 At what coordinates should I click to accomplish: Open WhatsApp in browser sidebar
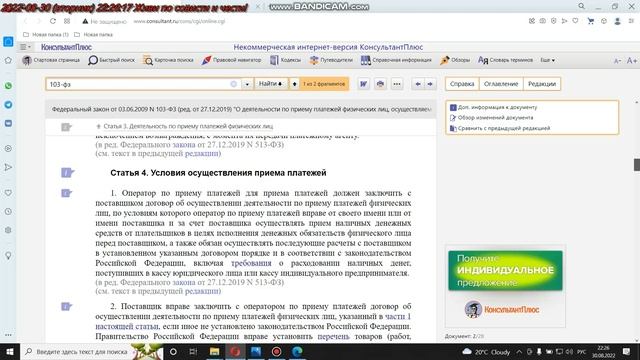coord(8,86)
